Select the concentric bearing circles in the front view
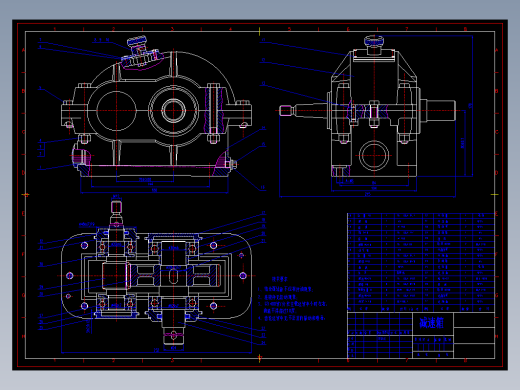The width and height of the screenshot is (520, 390). point(173,110)
